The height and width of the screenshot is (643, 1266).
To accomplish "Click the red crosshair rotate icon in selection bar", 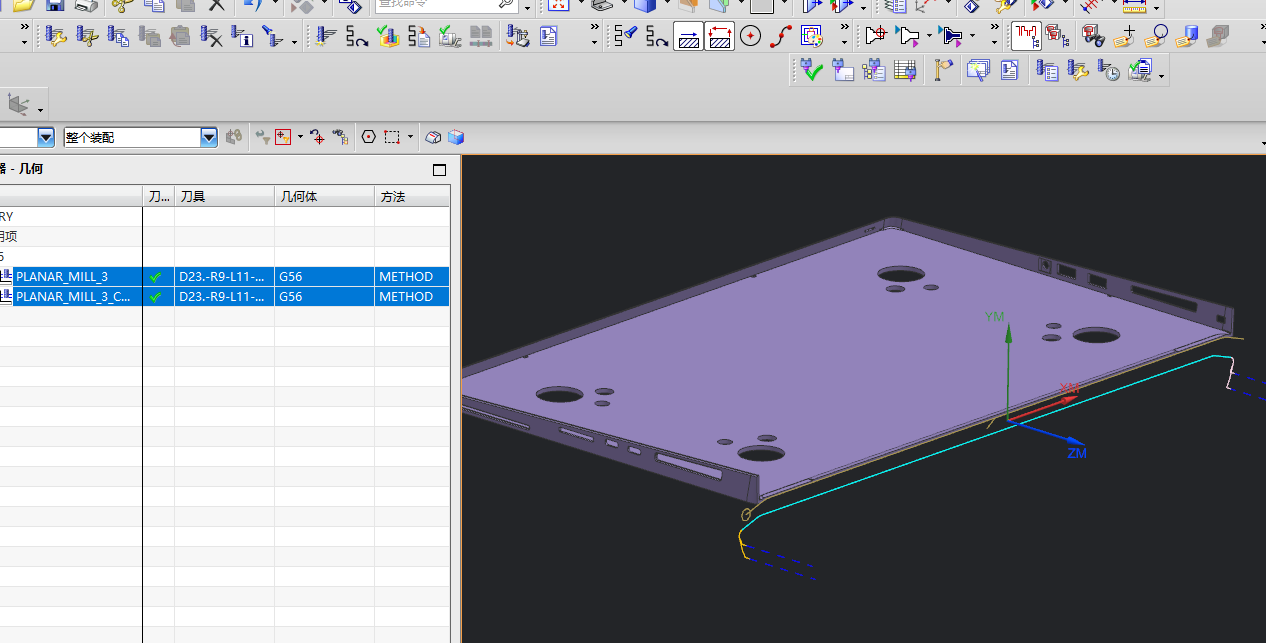I will point(317,137).
